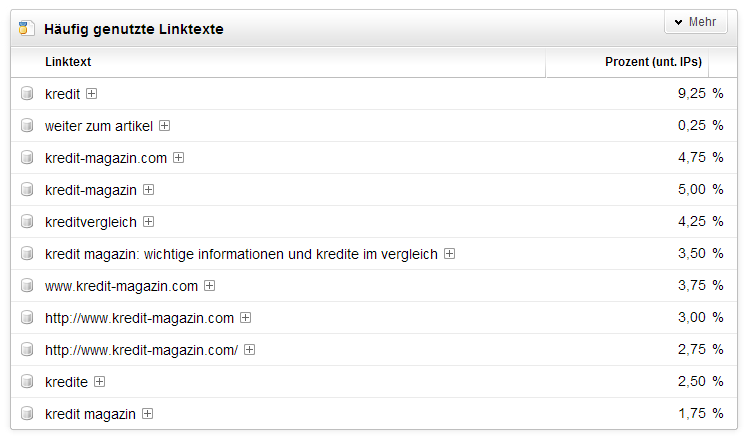
Task: Expand the 'kredit' link text row
Action: pos(92,94)
